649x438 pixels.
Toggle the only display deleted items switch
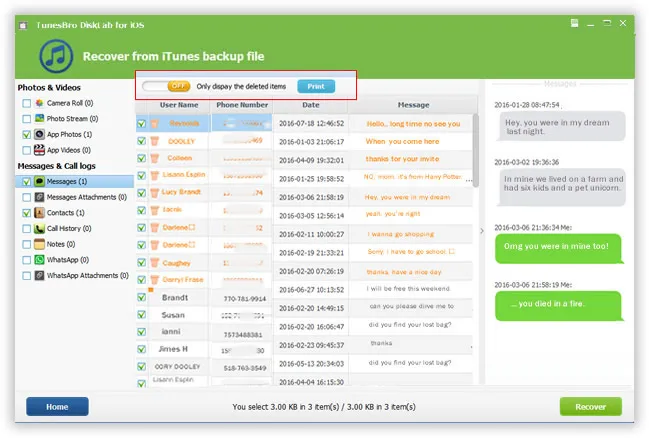tap(166, 86)
